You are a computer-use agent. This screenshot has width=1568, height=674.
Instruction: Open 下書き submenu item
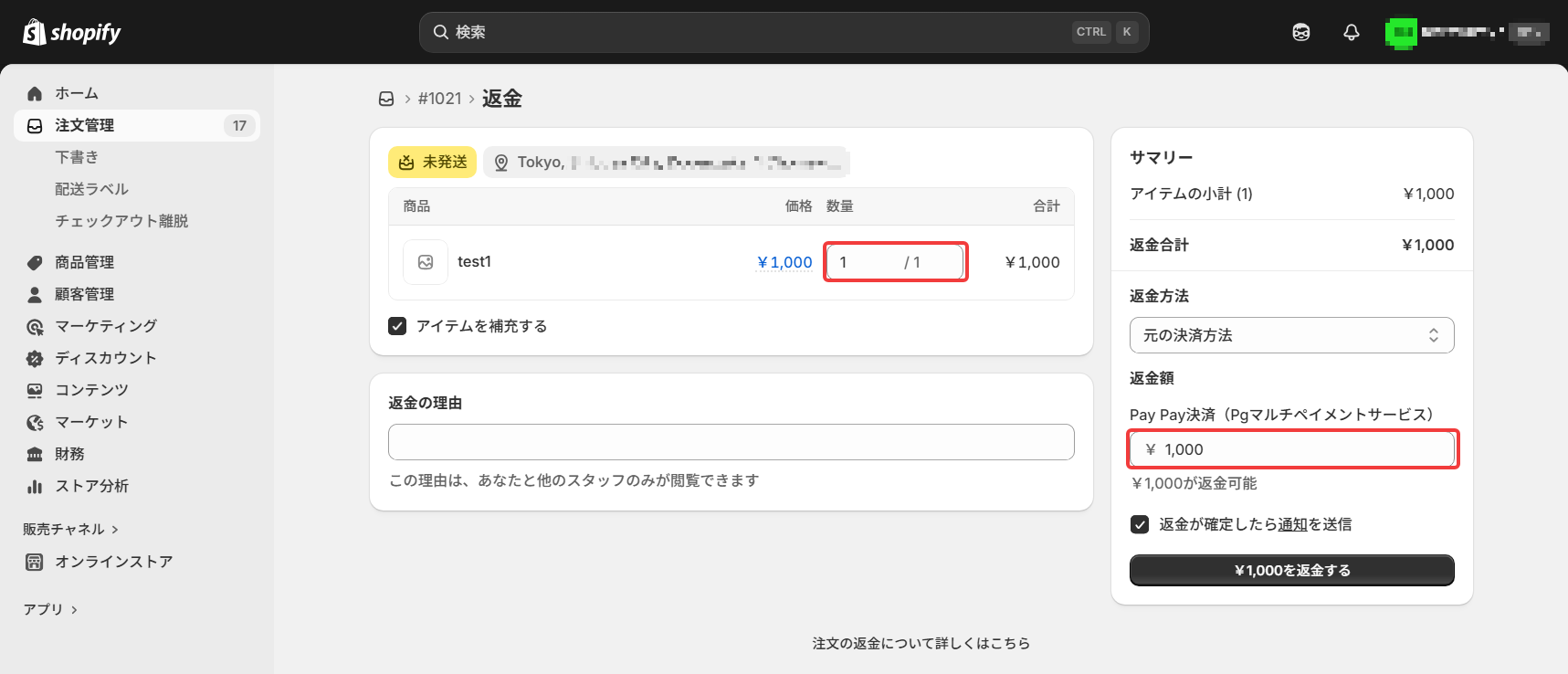point(77,157)
